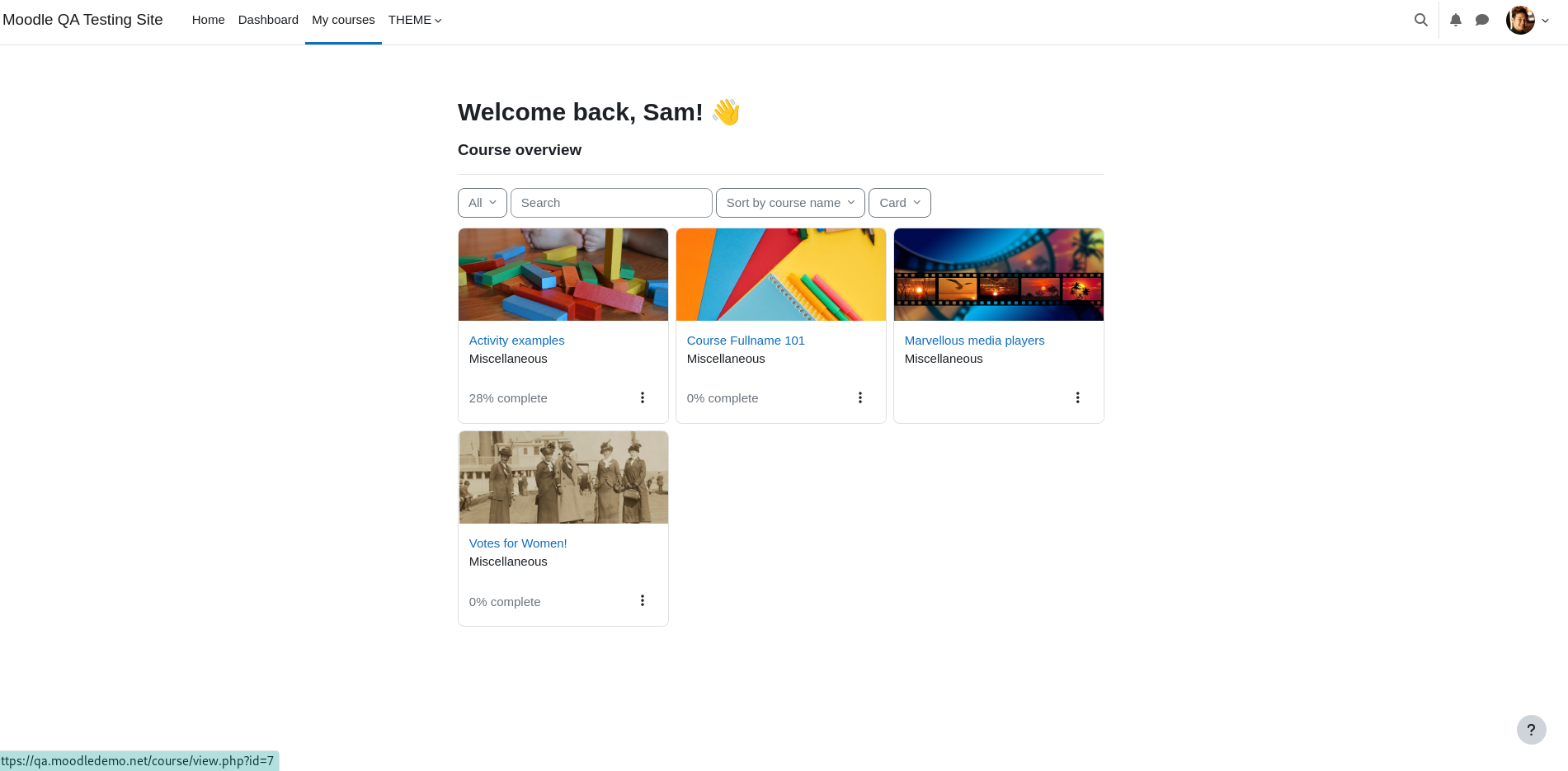Click the Moodle QA Testing Site title
The width and height of the screenshot is (1568, 771).
pos(82,20)
